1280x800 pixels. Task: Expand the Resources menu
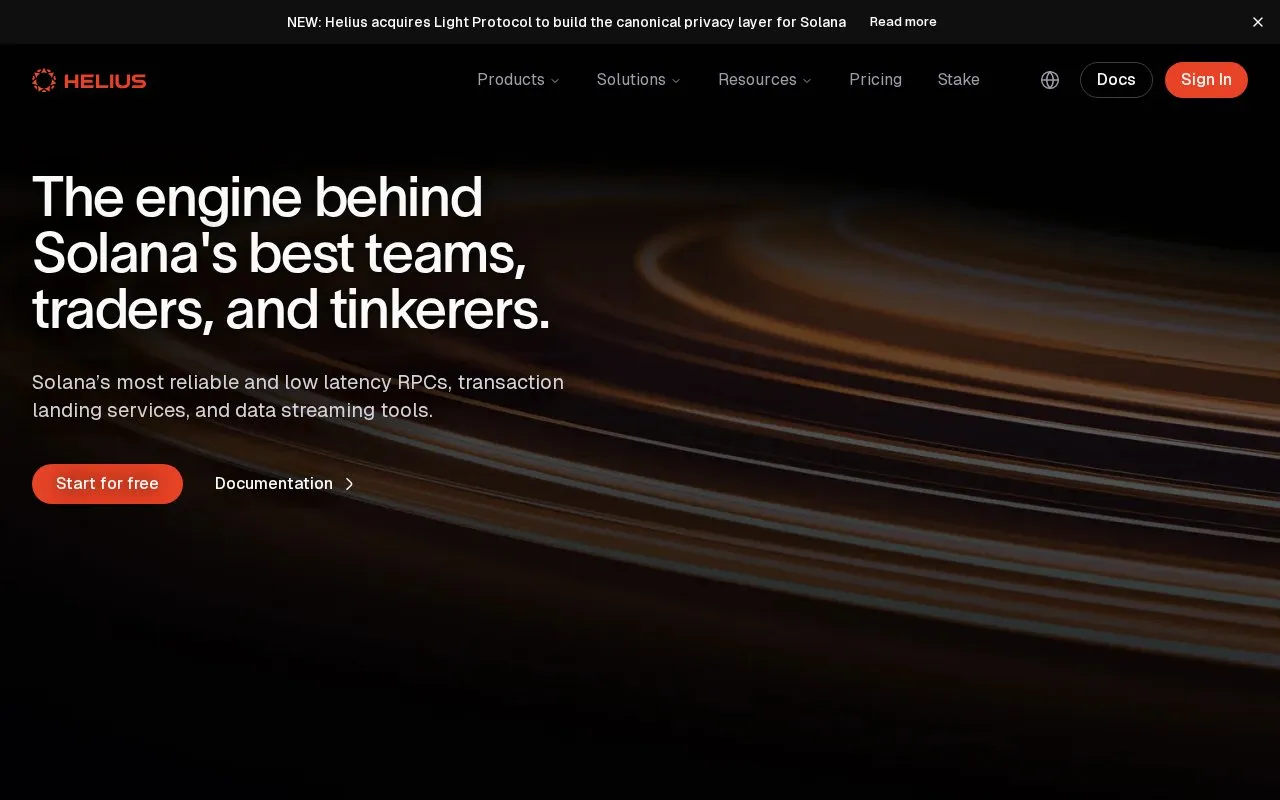pyautogui.click(x=765, y=80)
